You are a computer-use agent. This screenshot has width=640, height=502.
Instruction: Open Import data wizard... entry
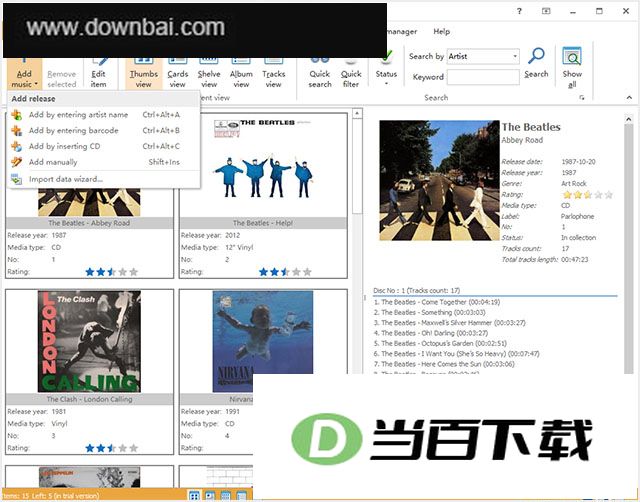click(x=104, y=179)
